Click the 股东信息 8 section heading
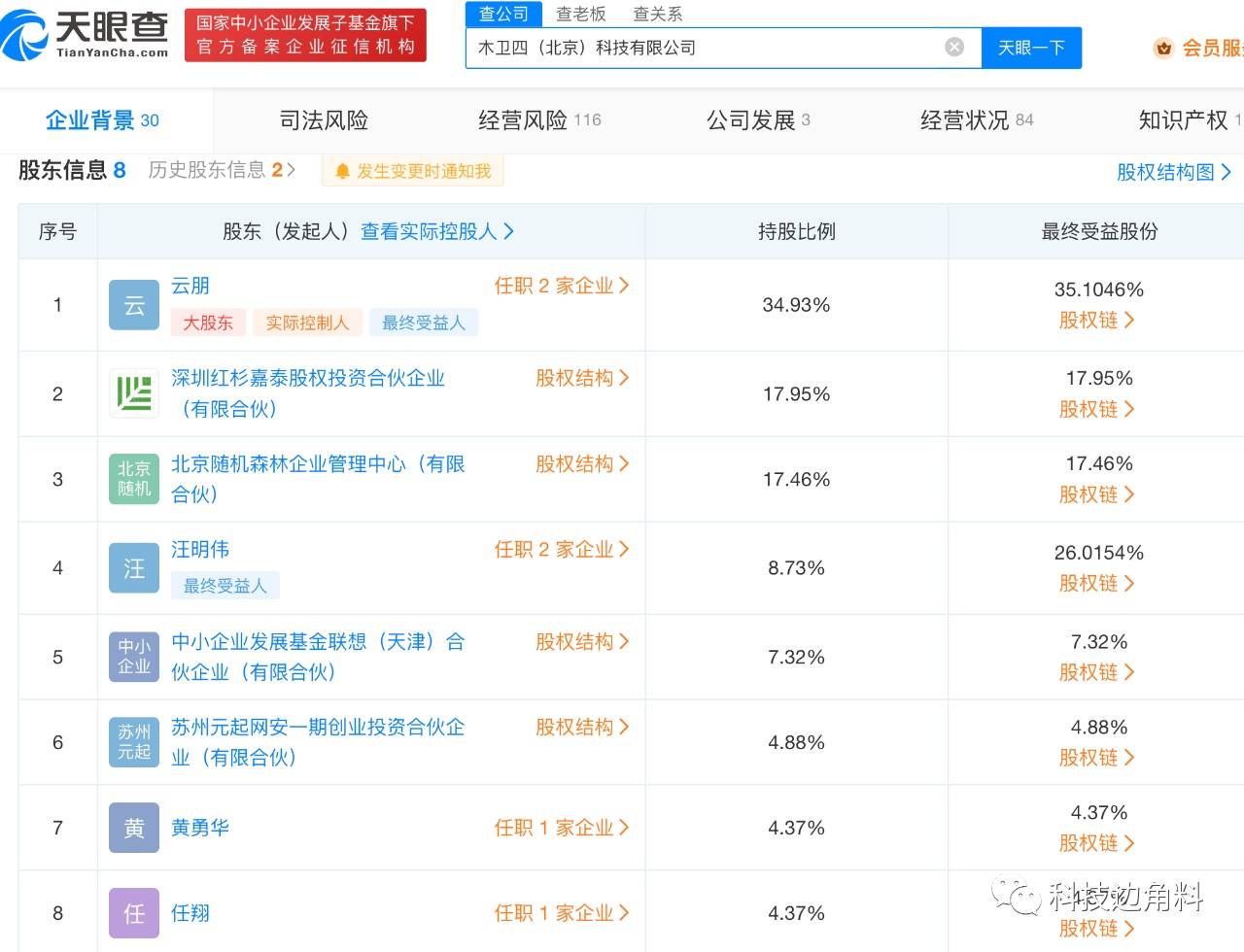 coord(72,170)
